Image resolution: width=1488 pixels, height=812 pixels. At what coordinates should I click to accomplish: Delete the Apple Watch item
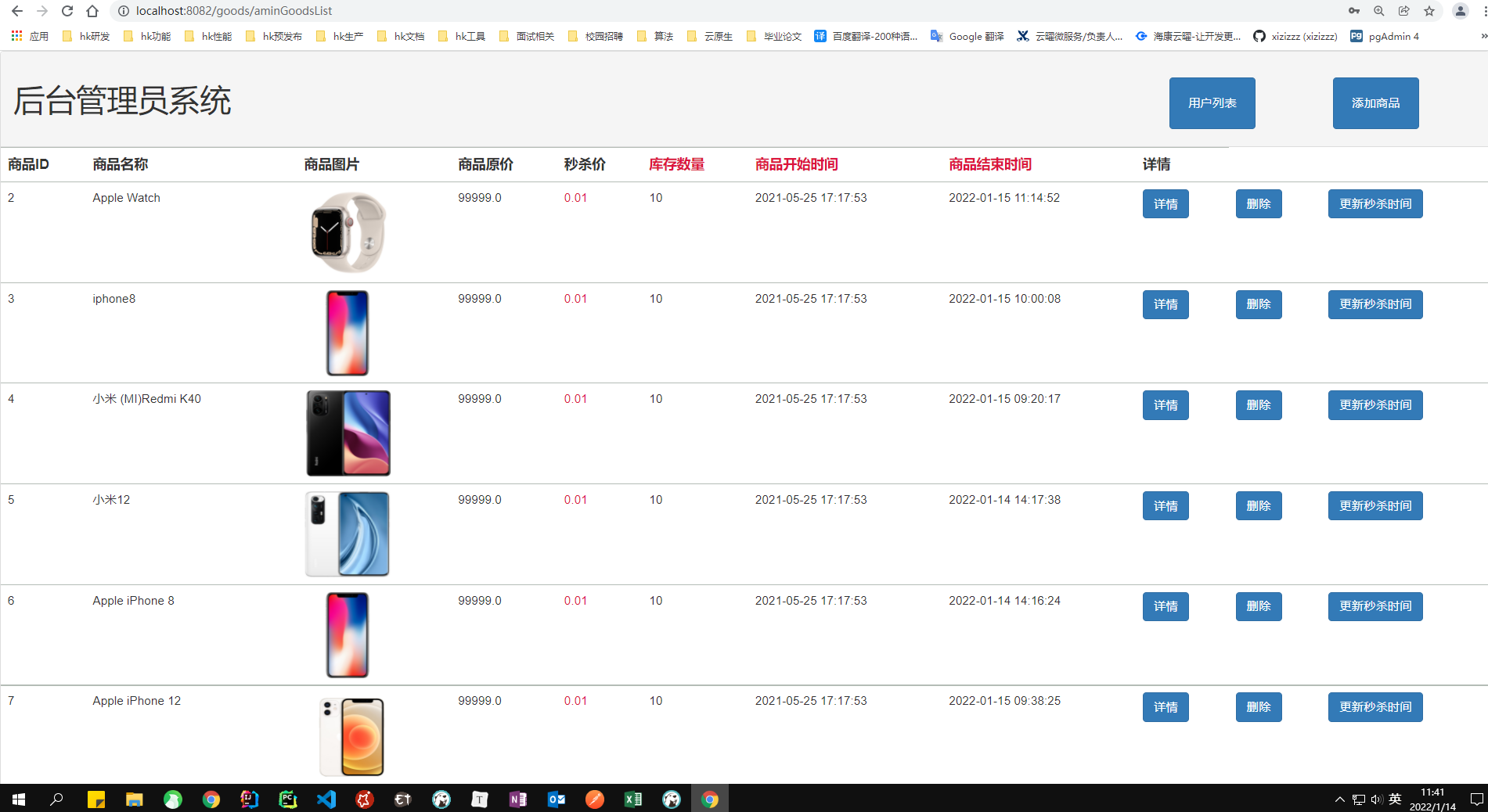click(x=1259, y=203)
